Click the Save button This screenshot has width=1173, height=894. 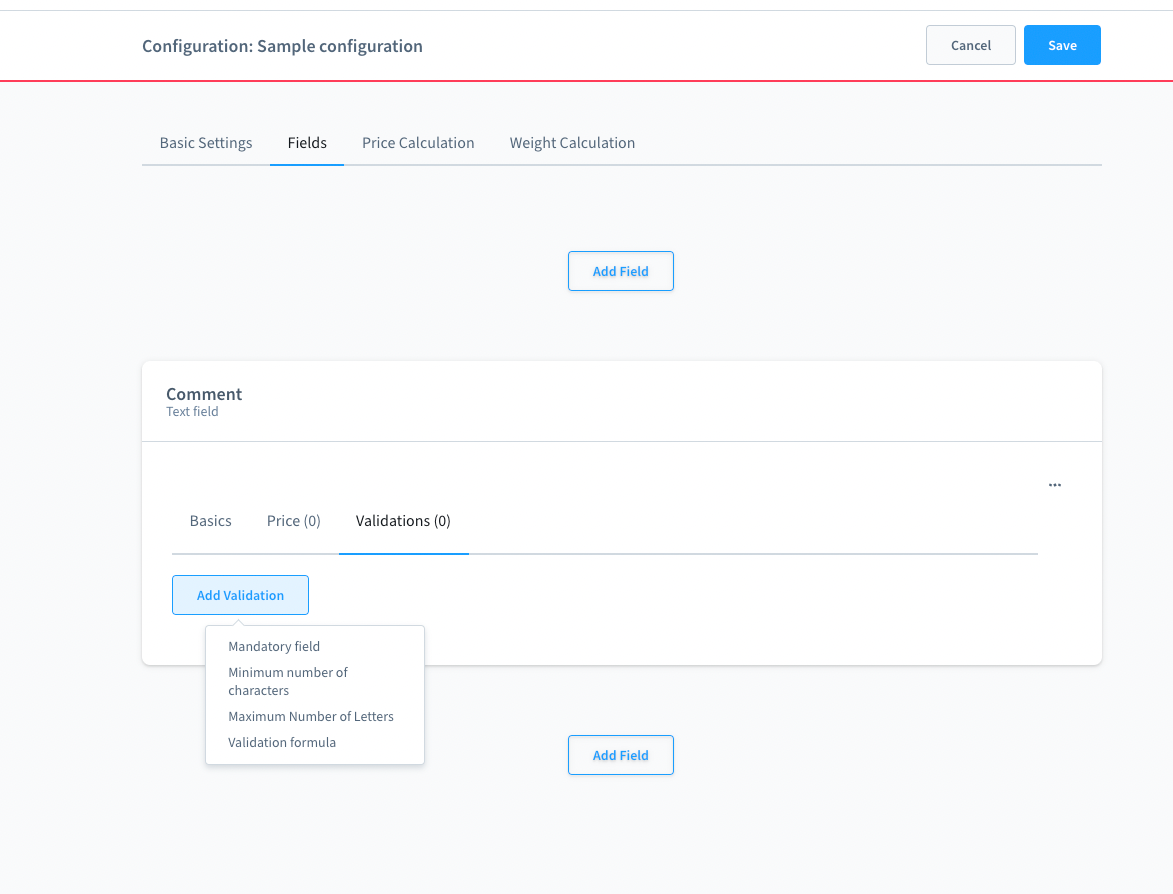1061,45
